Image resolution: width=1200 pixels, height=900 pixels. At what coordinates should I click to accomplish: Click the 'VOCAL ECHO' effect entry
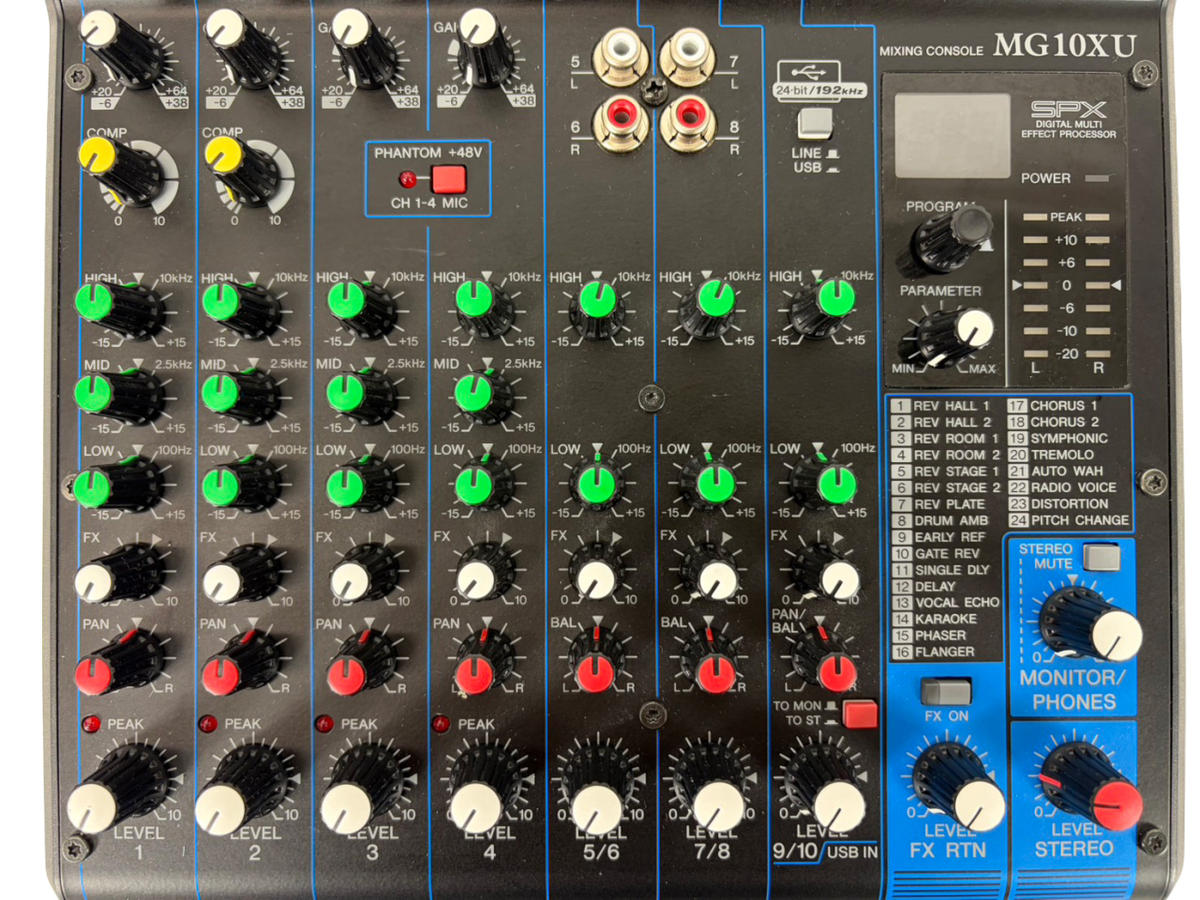pyautogui.click(x=946, y=602)
